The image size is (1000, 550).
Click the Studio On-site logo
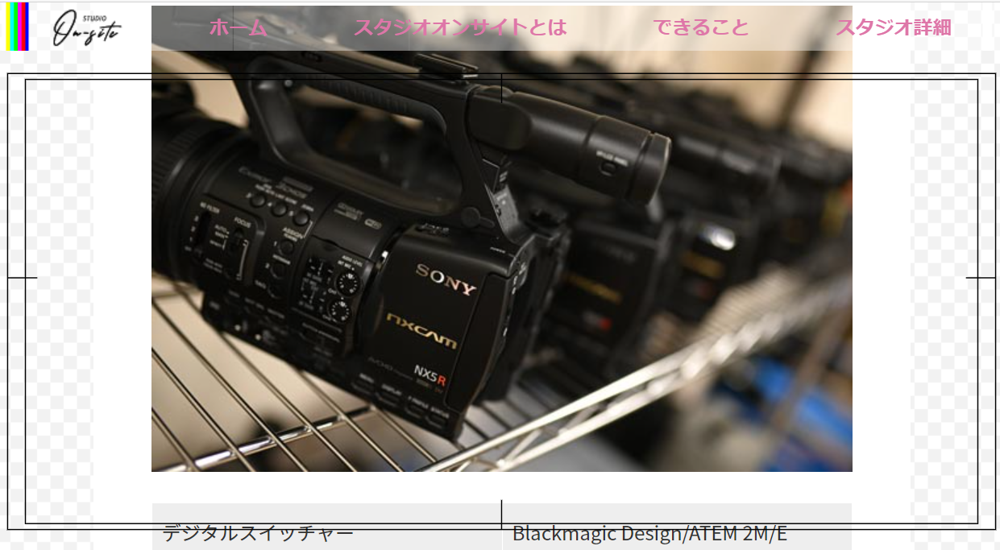click(x=86, y=29)
